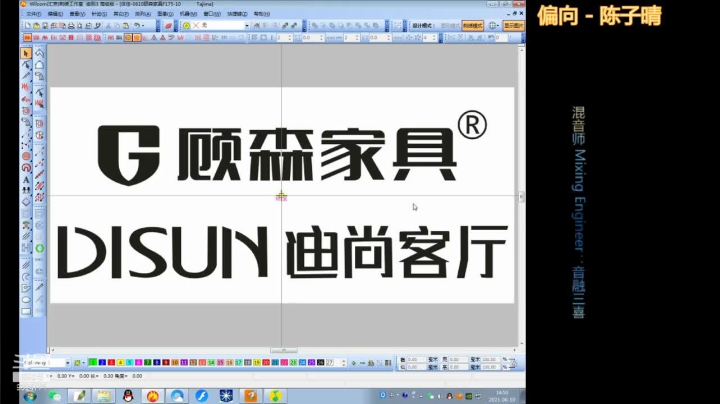This screenshot has height=404, width=720.
Task: Toggle the 刺绣模式 embroidery mode button
Action: click(472, 26)
